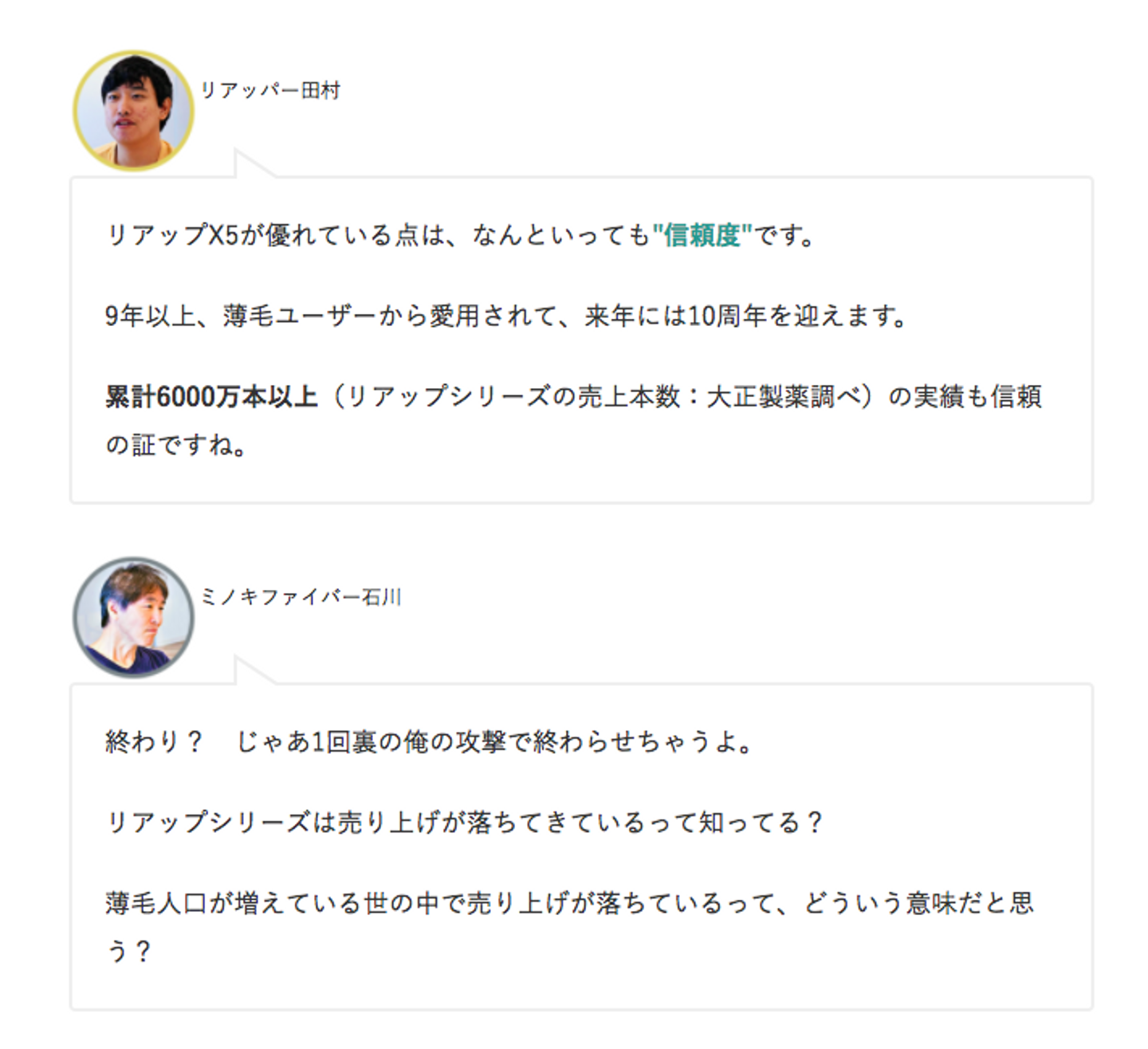The height and width of the screenshot is (1049, 1148).
Task: Click the text どういう意味だと思
Action: coord(918,903)
